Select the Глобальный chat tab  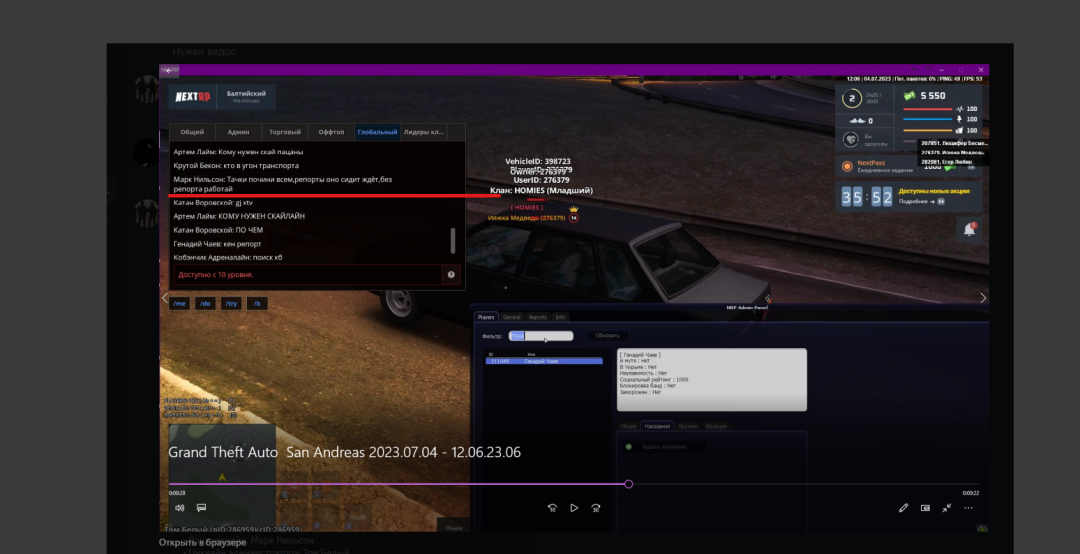point(377,132)
